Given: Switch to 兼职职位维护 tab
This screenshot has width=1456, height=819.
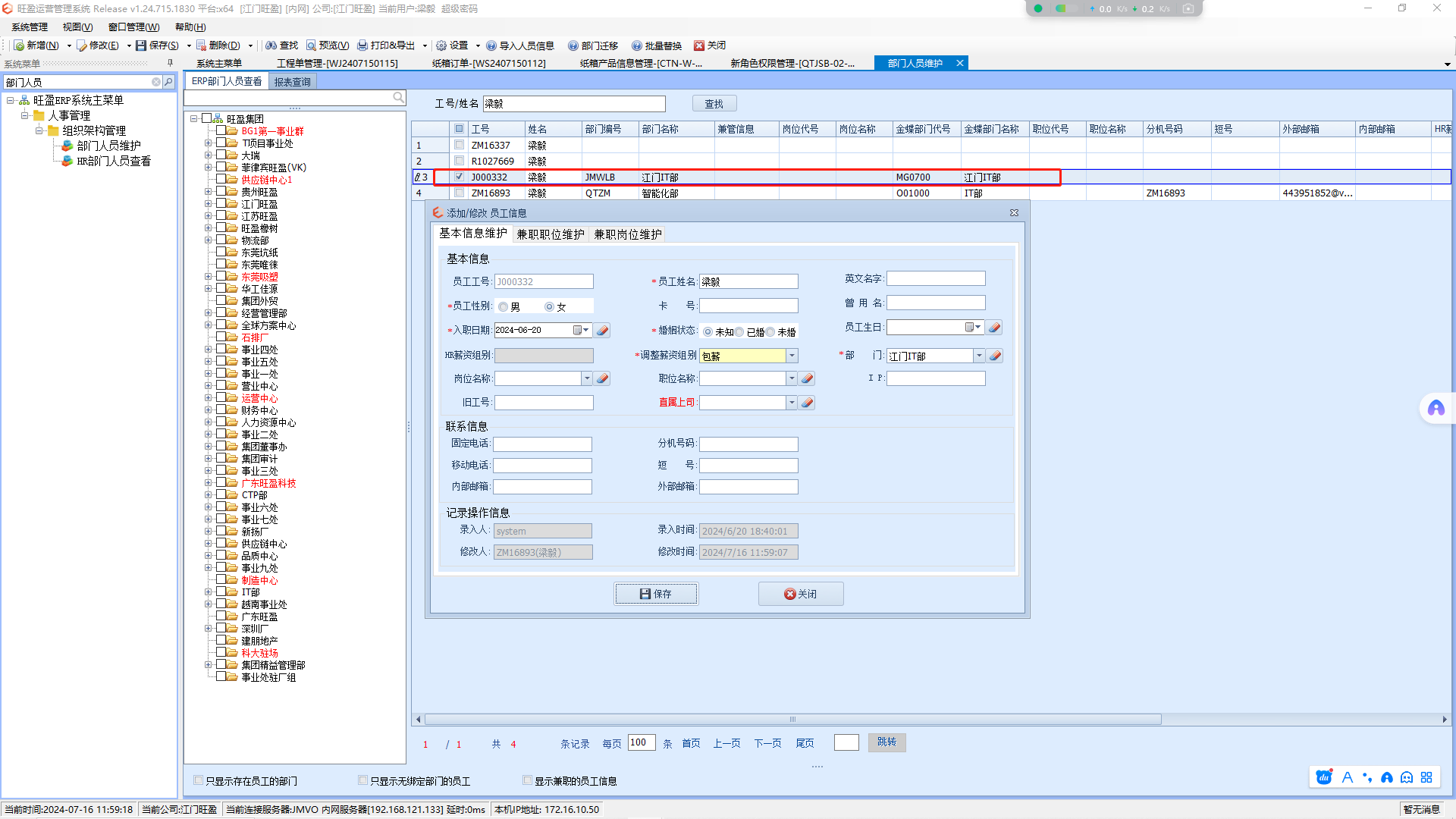Looking at the screenshot, I should click(x=551, y=234).
